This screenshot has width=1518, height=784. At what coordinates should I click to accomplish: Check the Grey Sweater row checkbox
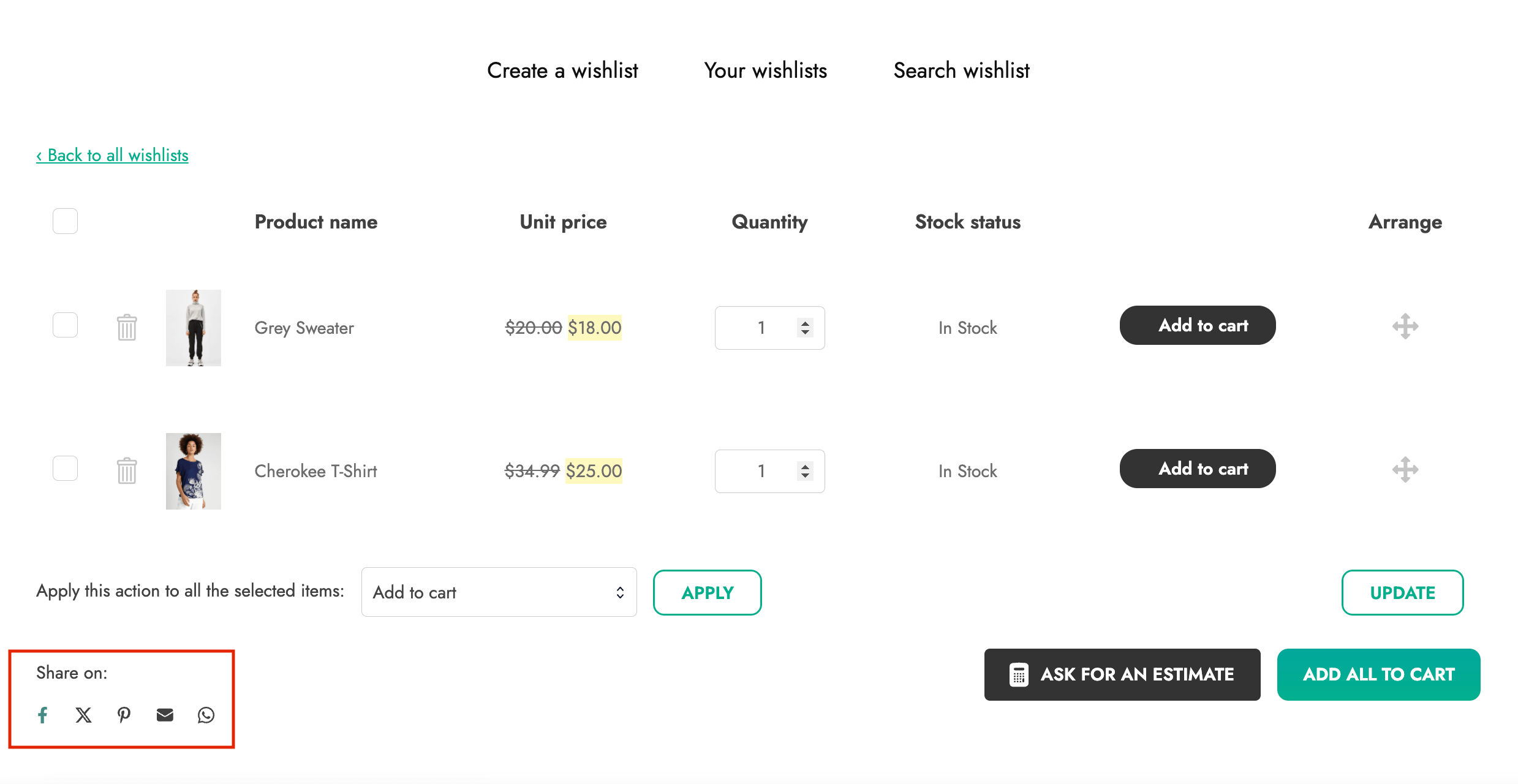(x=65, y=325)
